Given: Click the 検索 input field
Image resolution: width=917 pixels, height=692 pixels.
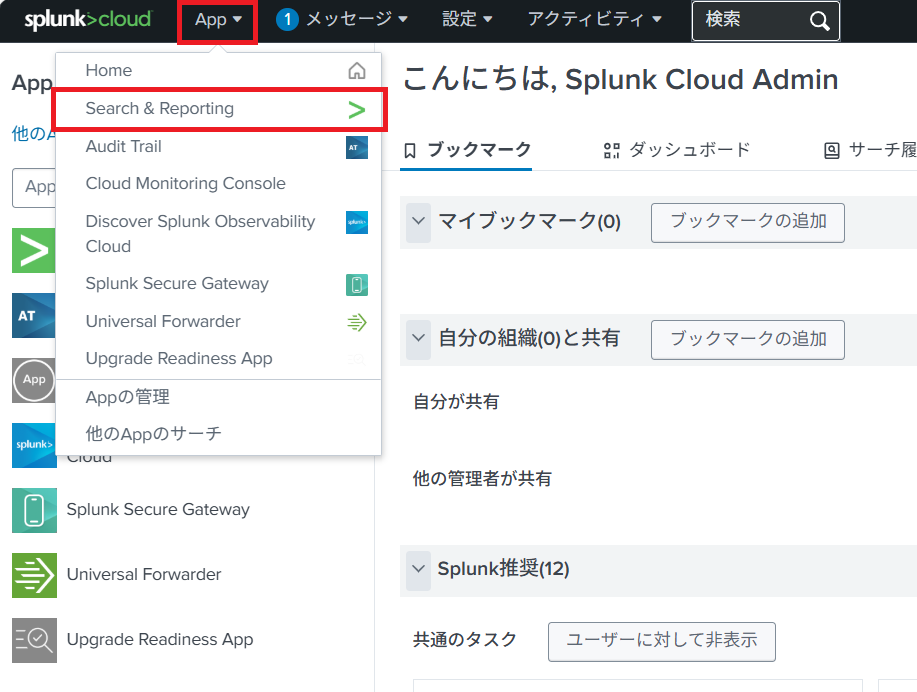Looking at the screenshot, I should coord(750,21).
